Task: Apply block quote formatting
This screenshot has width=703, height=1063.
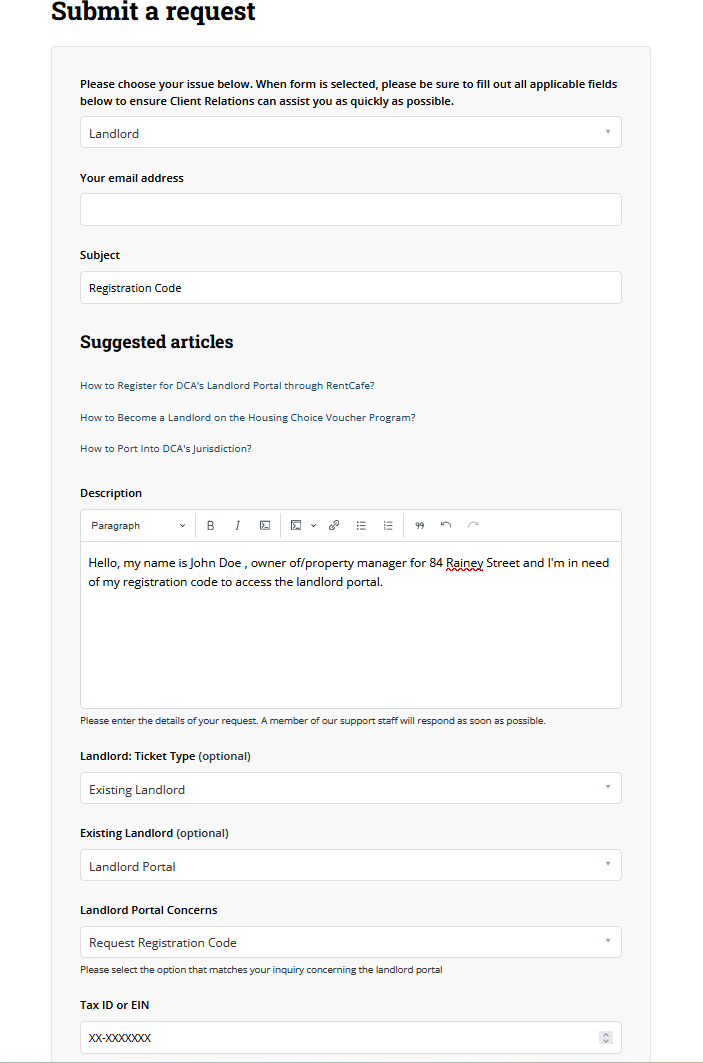Action: pyautogui.click(x=419, y=526)
